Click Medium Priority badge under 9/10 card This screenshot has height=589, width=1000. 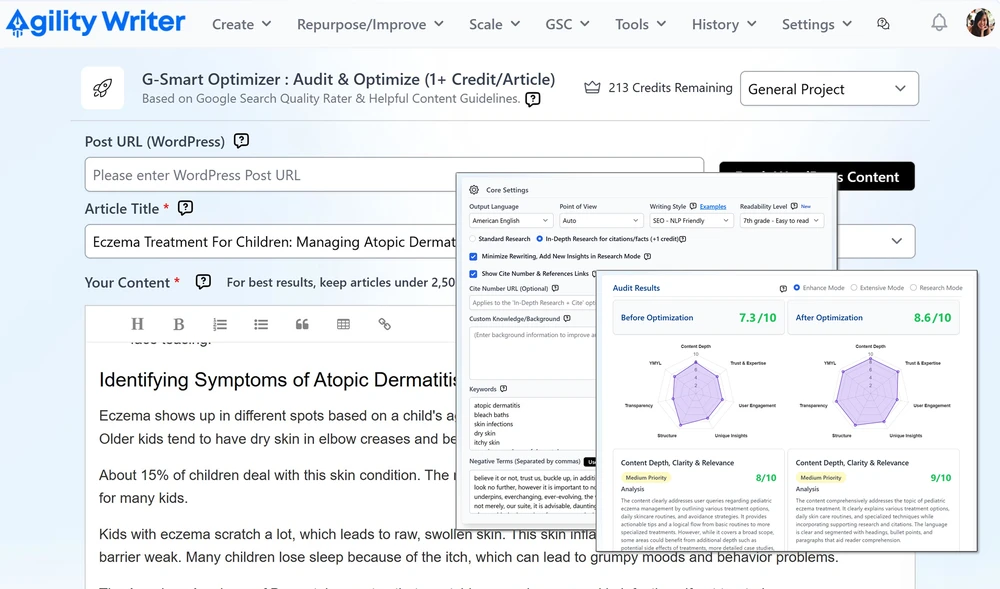[x=820, y=477]
